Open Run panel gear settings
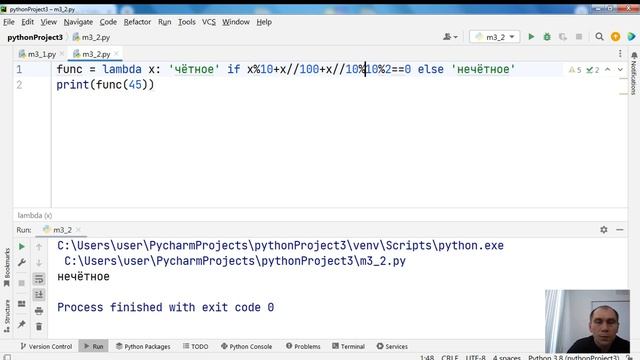This screenshot has width=640, height=360. pos(604,230)
